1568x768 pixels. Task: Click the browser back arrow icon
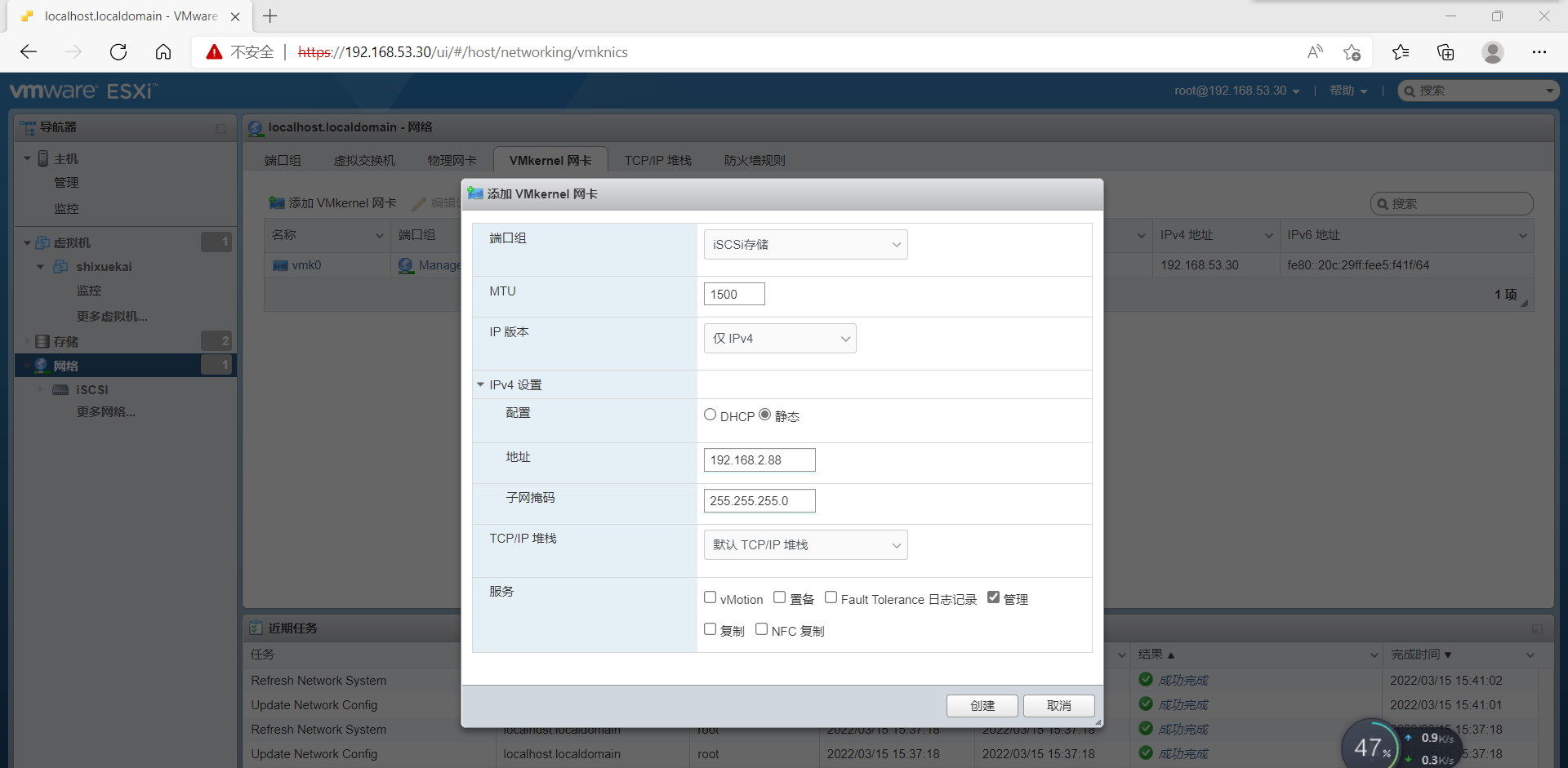(x=29, y=52)
